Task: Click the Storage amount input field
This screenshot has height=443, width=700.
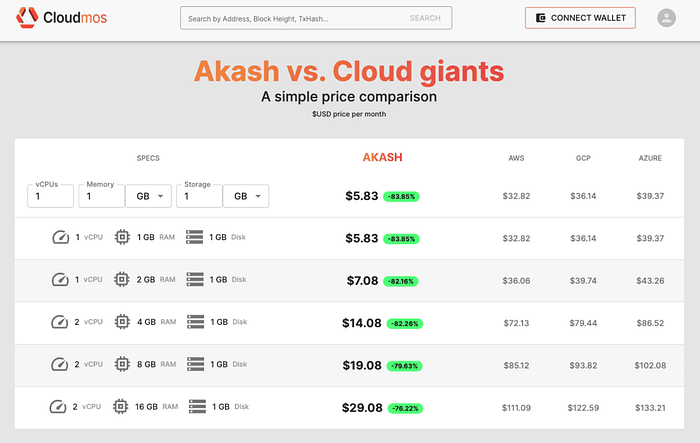Action: (x=199, y=196)
